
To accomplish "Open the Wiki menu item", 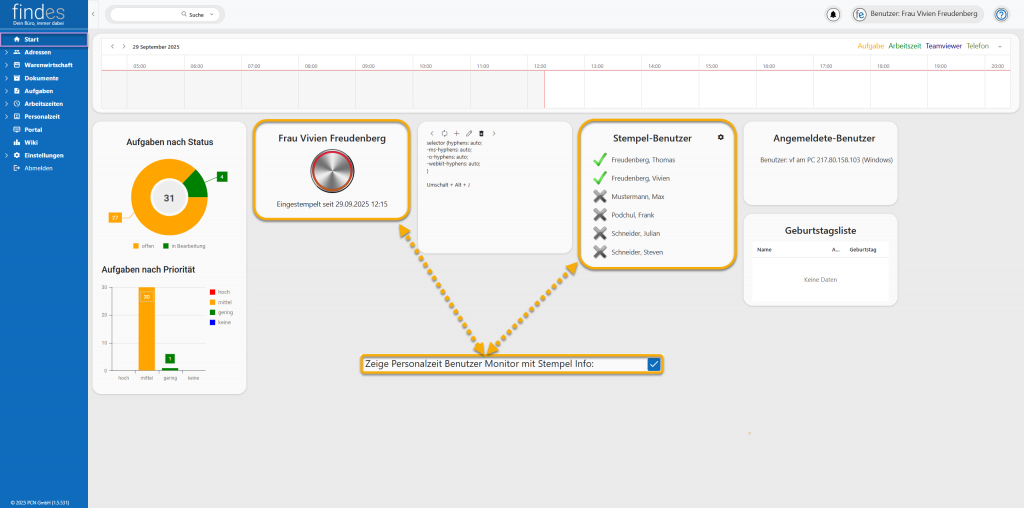I will pyautogui.click(x=31, y=142).
